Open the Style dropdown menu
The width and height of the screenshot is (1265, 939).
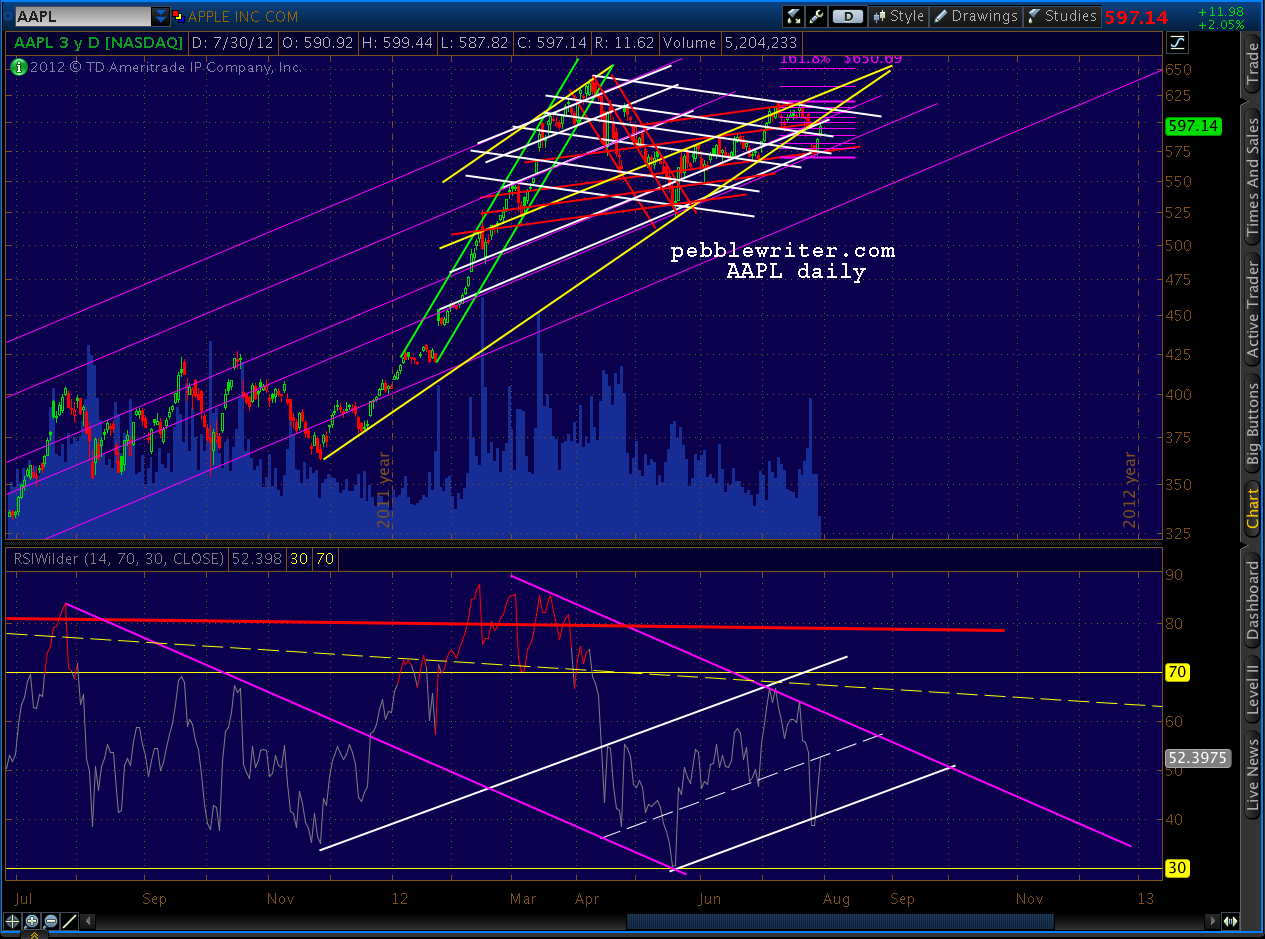pyautogui.click(x=898, y=16)
